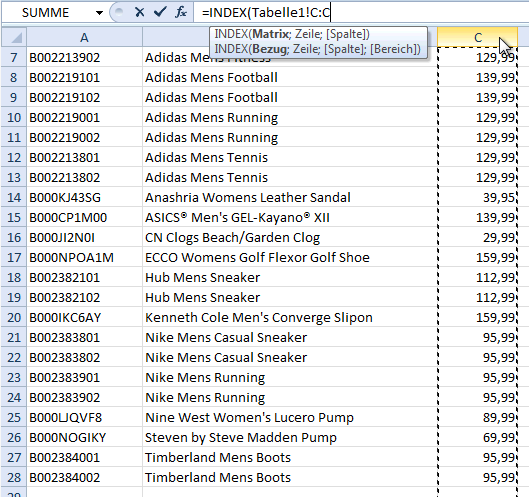The width and height of the screenshot is (529, 497).
Task: Select price 39,95 cell
Action: (477, 197)
